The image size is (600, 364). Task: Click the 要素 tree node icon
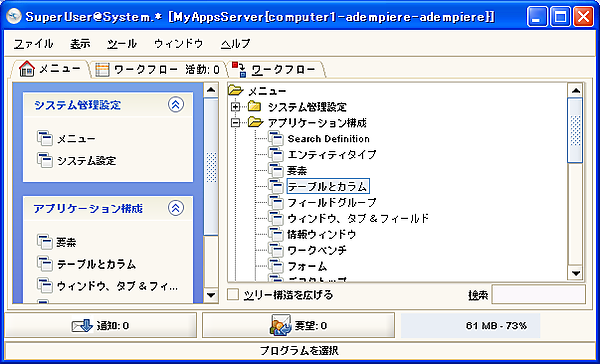point(276,170)
